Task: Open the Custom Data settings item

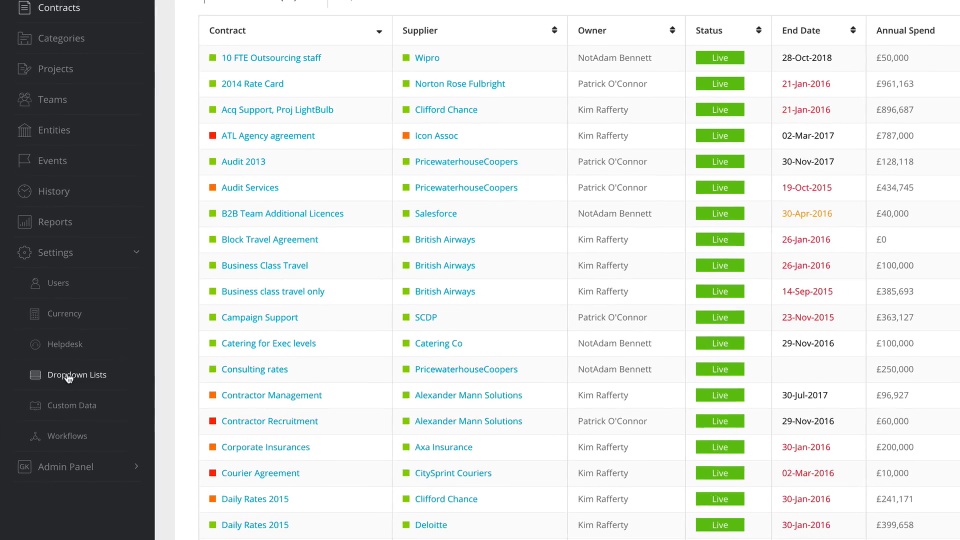Action: pos(71,406)
